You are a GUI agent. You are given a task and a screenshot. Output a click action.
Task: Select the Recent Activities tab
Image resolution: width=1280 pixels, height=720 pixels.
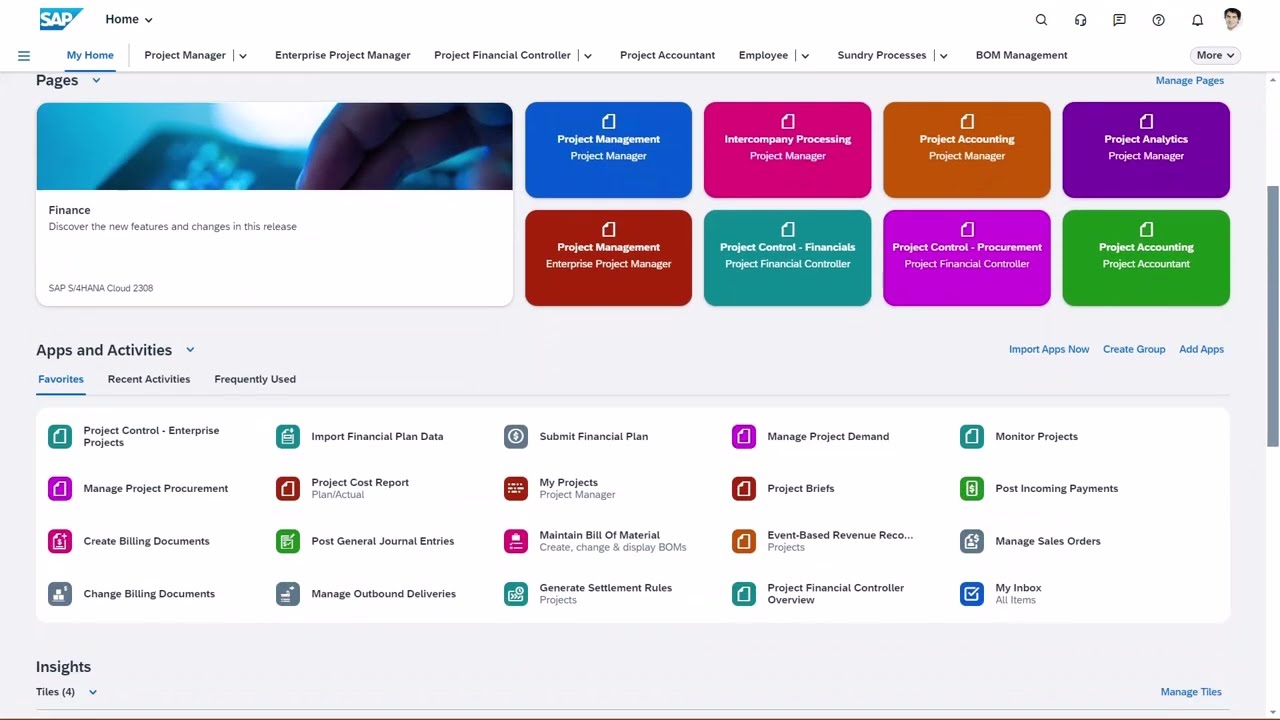[149, 379]
